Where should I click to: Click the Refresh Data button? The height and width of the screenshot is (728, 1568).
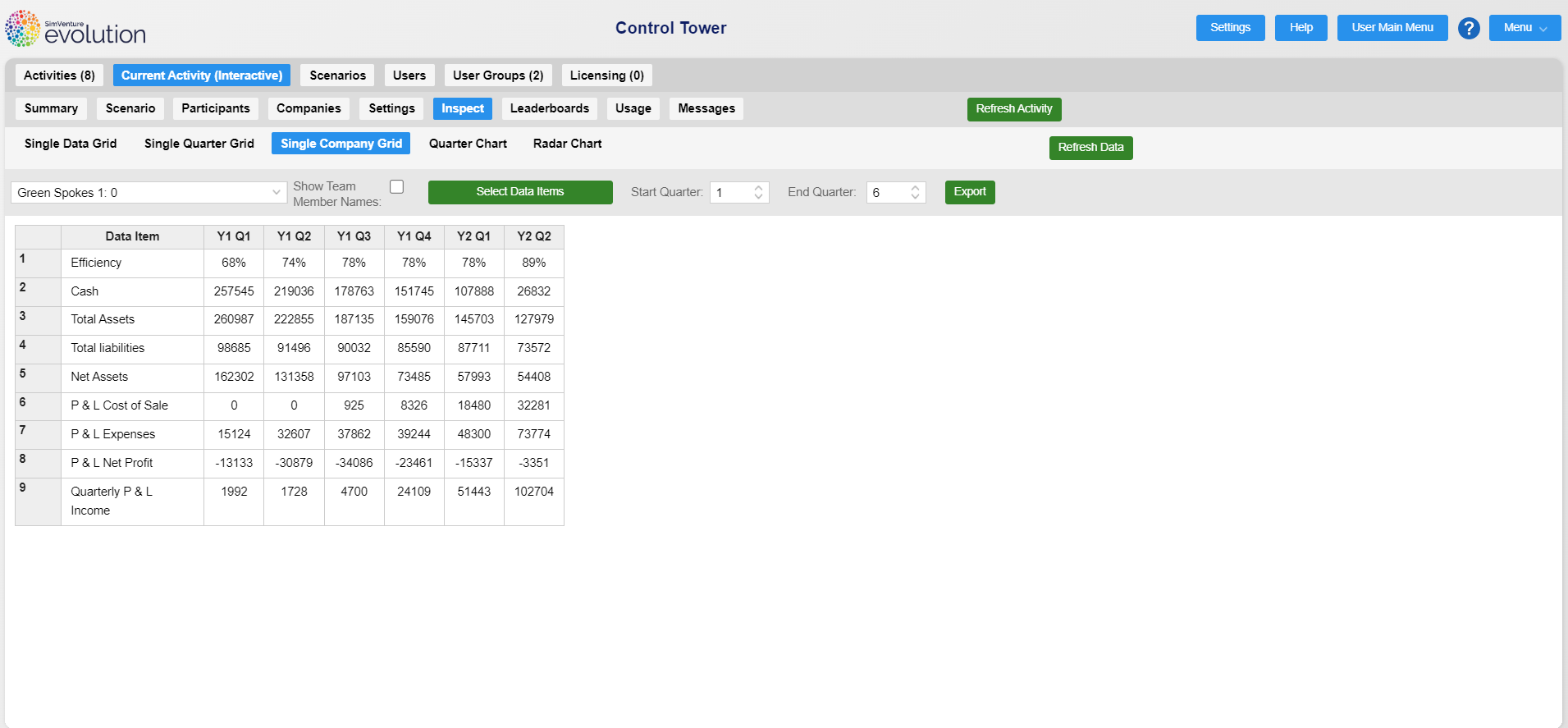click(x=1090, y=148)
